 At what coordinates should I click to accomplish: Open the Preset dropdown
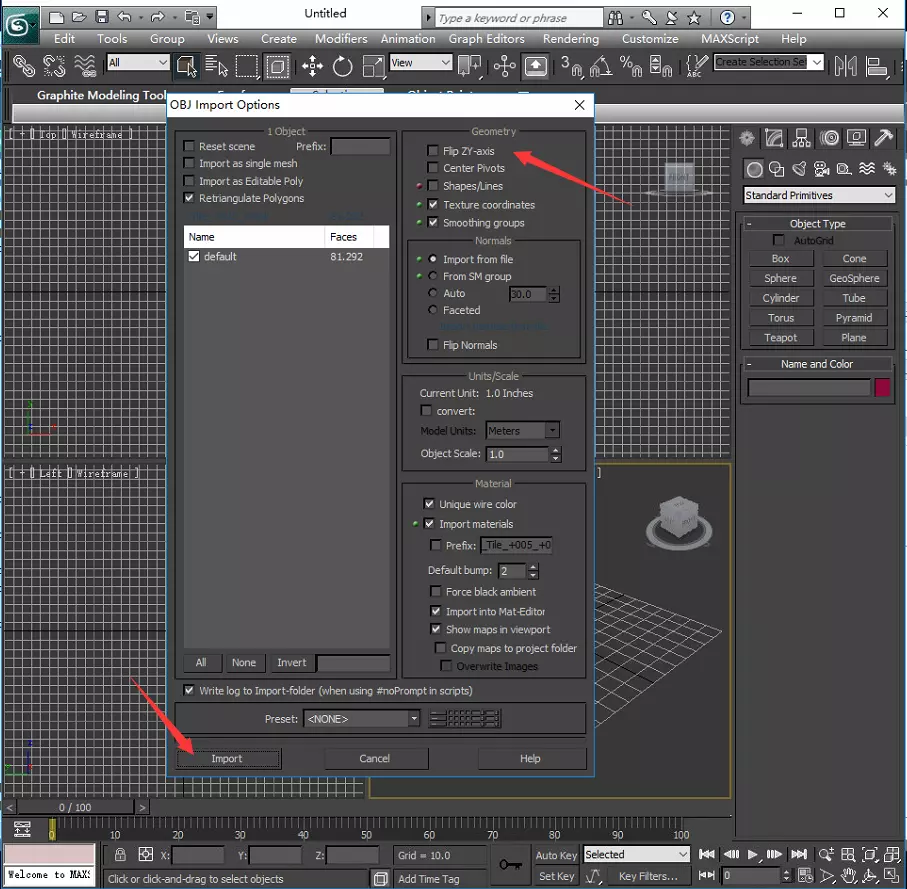[362, 719]
